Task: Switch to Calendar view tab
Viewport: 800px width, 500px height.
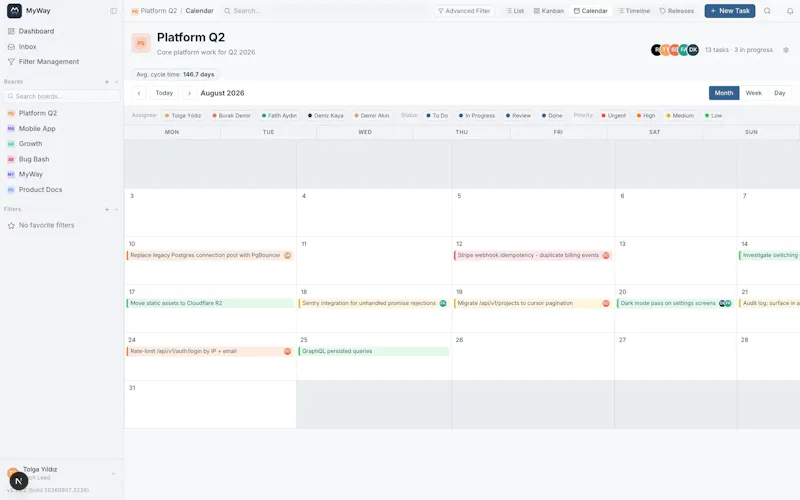Action: (x=590, y=11)
